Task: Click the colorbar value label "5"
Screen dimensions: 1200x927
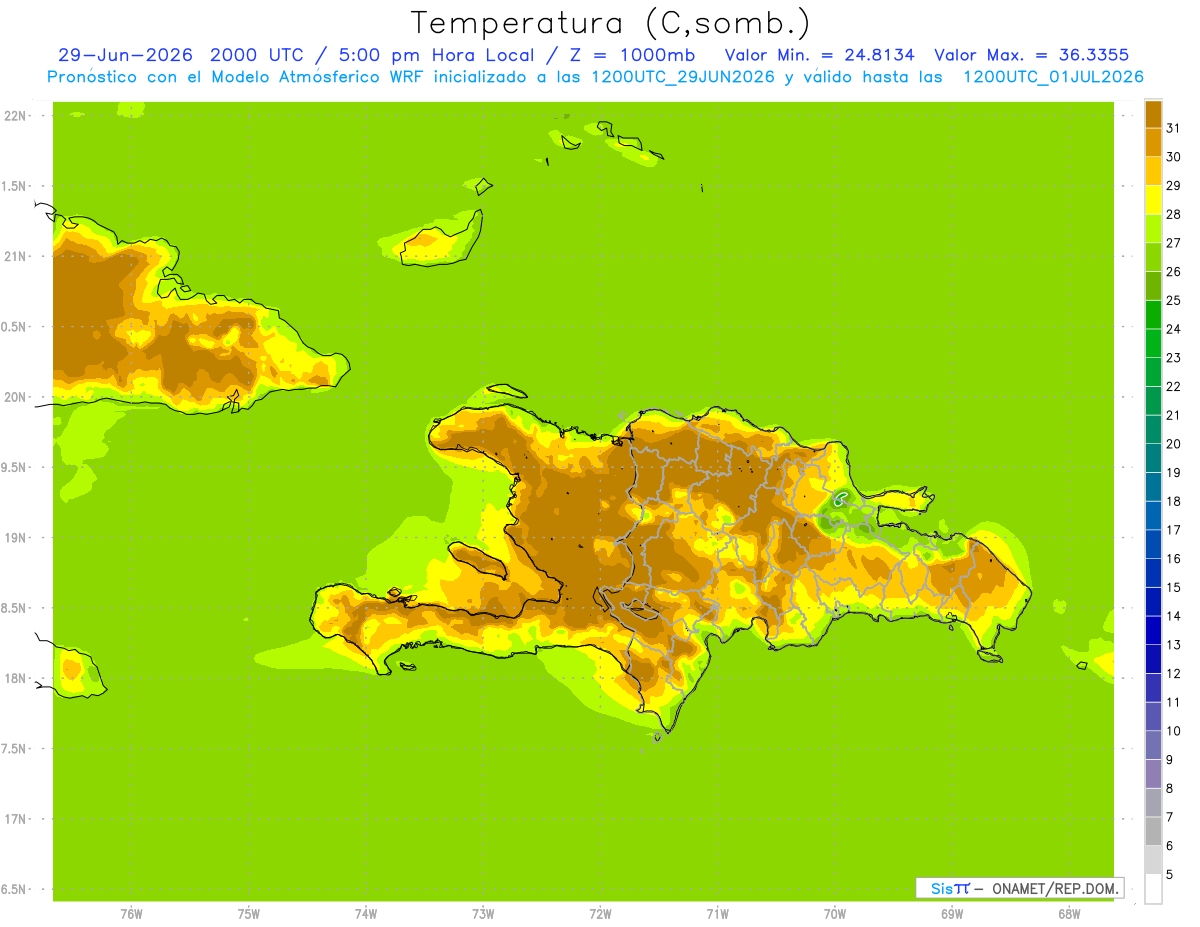Action: [x=1170, y=875]
